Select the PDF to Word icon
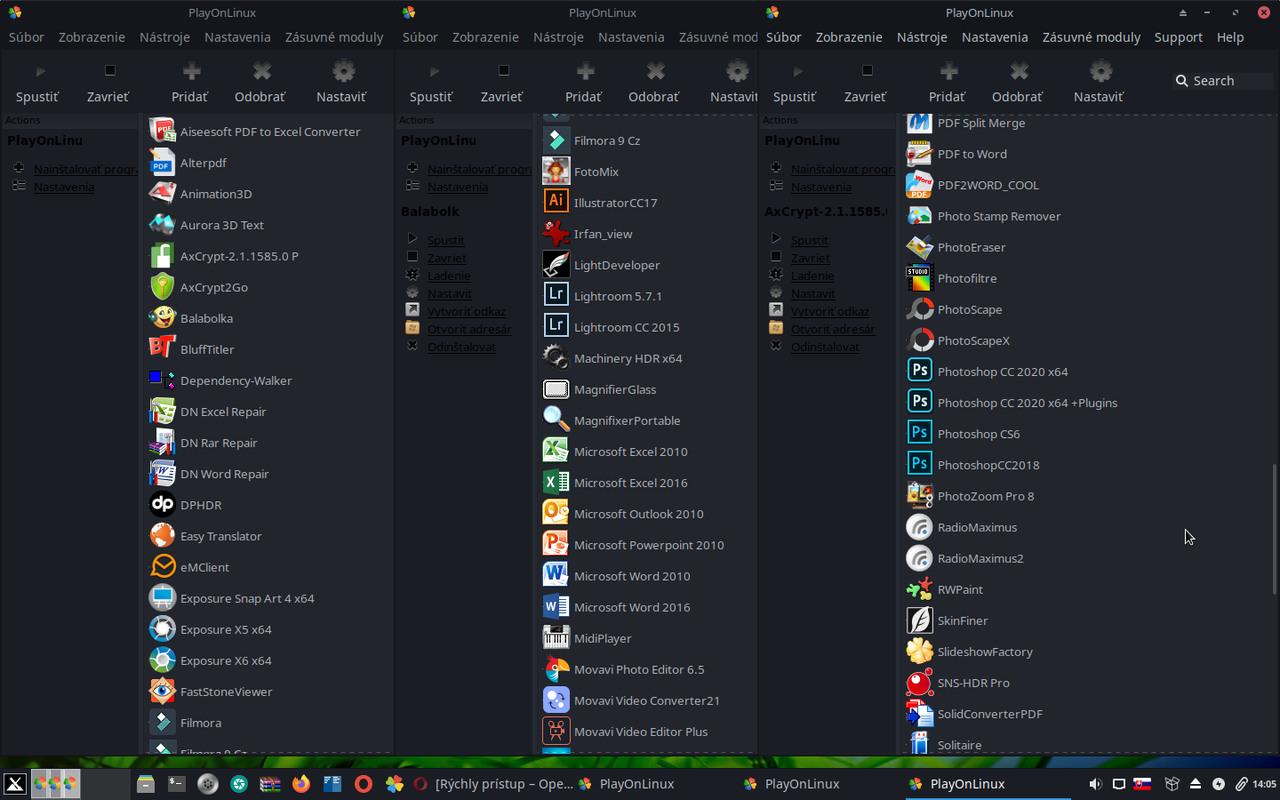Screen dimensions: 1280x800 point(919,153)
